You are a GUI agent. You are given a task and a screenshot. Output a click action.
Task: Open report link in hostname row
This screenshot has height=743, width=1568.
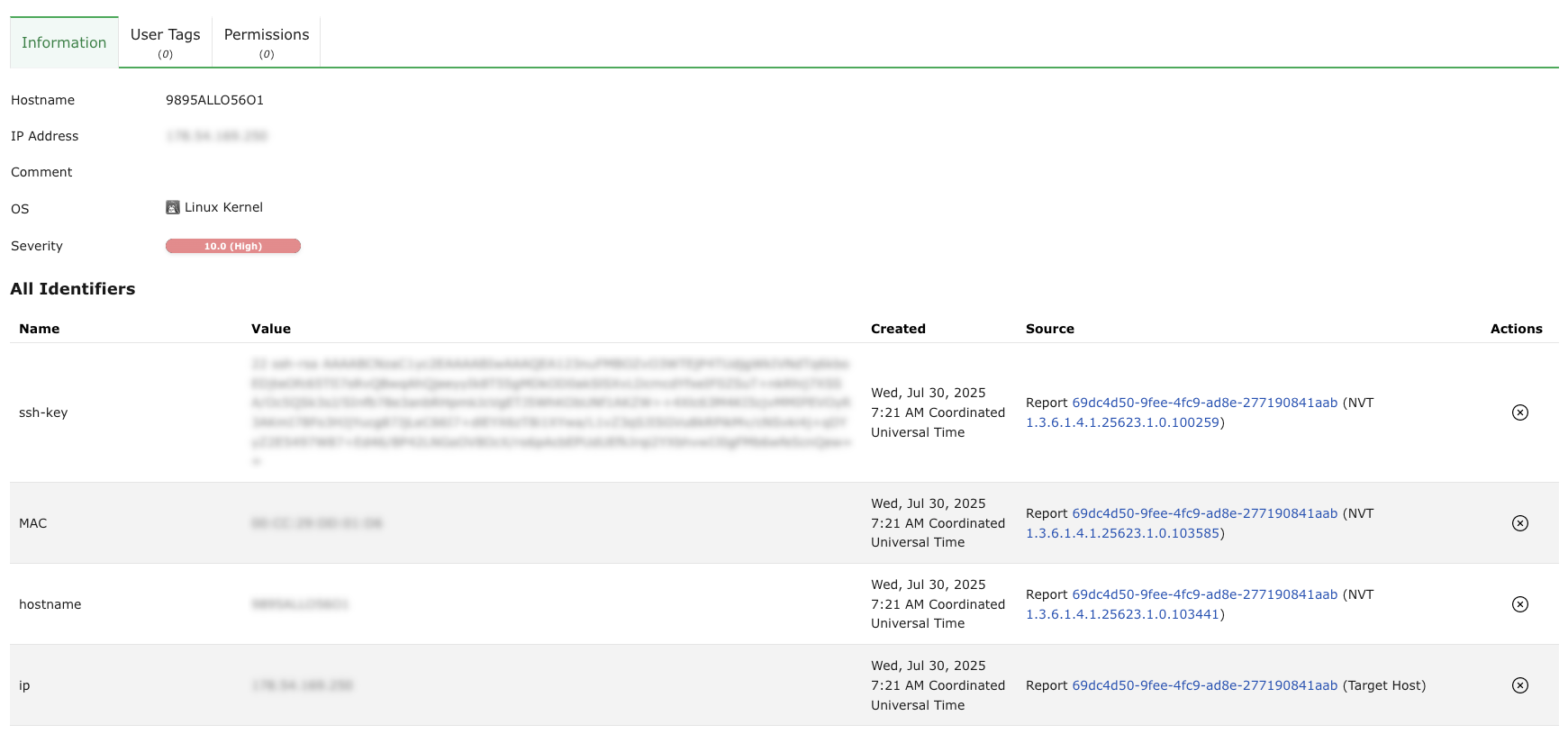coord(1204,594)
